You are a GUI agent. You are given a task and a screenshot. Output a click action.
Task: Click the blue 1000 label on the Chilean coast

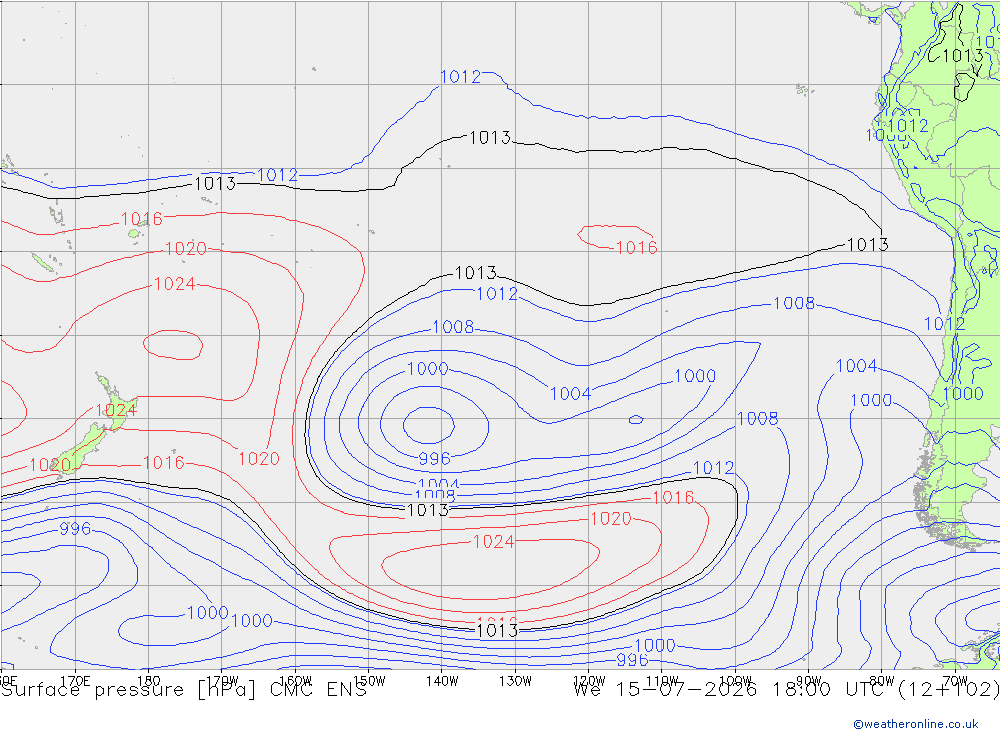[963, 393]
